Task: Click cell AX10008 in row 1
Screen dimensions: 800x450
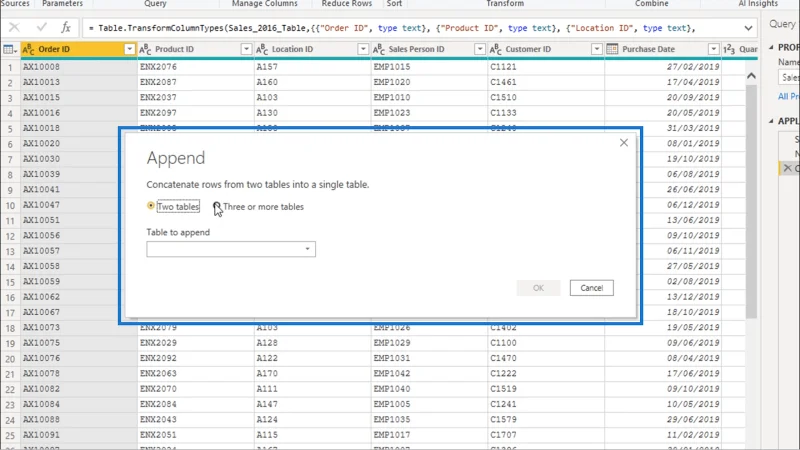Action: (x=79, y=67)
